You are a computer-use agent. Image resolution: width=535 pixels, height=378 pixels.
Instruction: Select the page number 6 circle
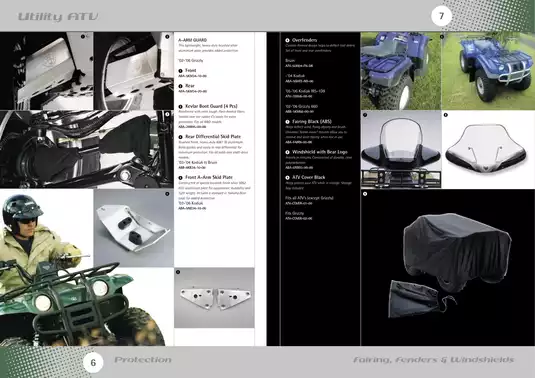pos(93,363)
